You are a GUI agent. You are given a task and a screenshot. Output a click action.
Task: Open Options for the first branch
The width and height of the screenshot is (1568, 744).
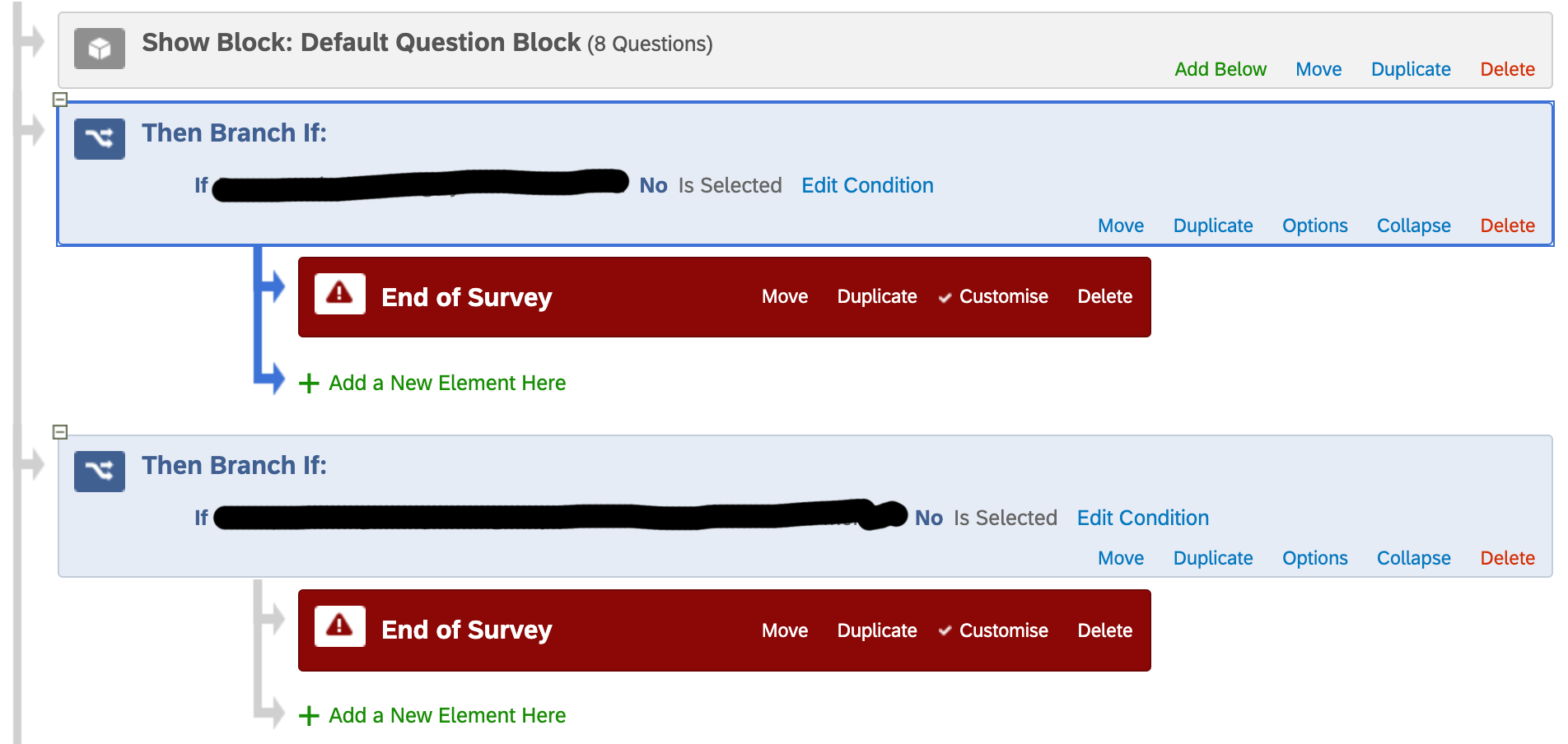[1314, 226]
